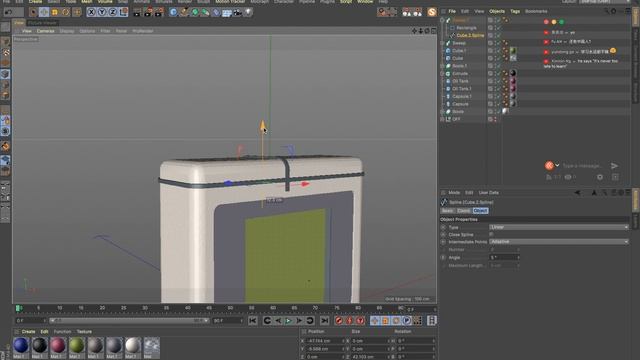Image resolution: width=640 pixels, height=360 pixels.
Task: Open Render Settings icon
Action: pos(159,12)
